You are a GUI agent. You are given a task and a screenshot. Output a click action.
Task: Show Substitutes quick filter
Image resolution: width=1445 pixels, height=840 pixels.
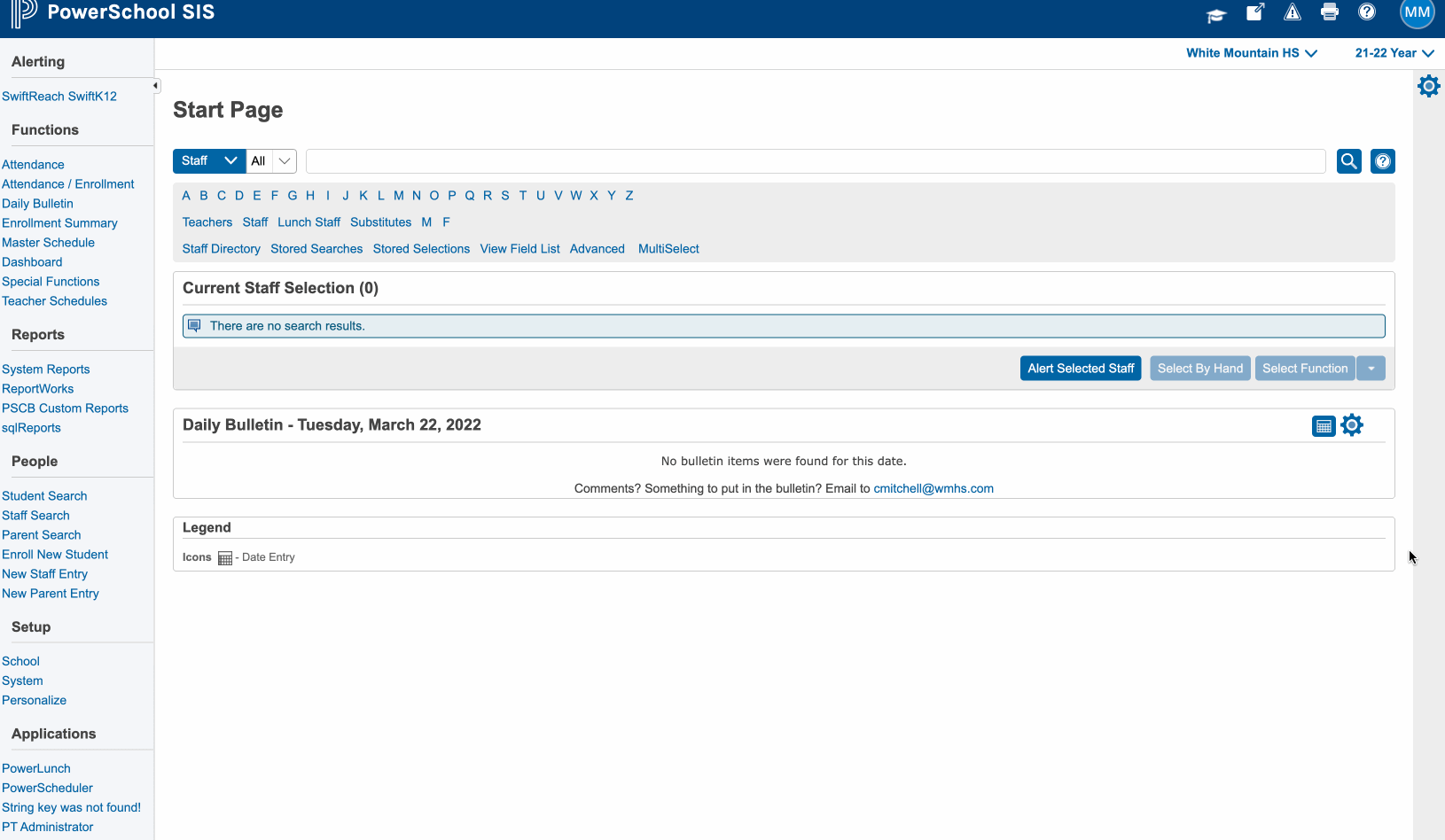380,222
